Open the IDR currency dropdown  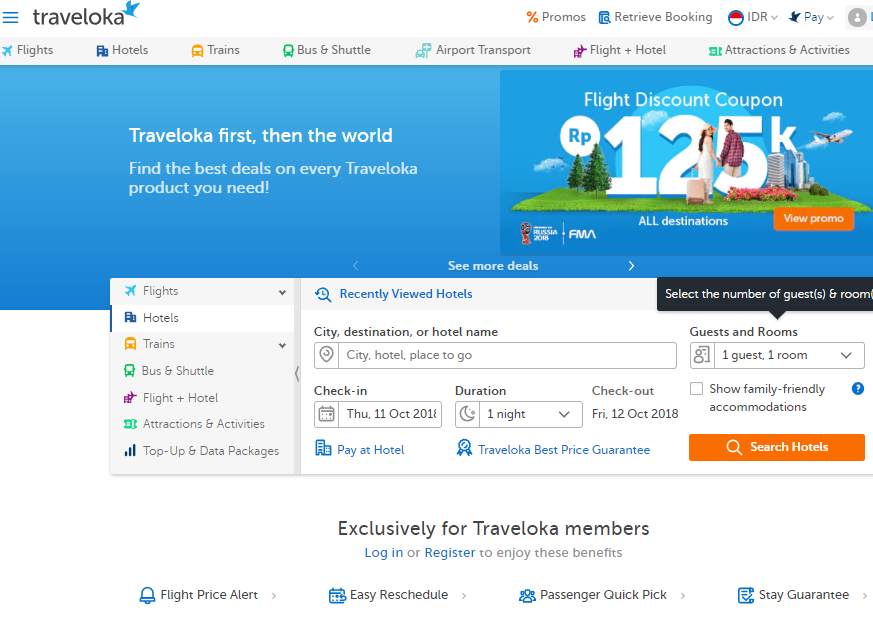(x=752, y=17)
